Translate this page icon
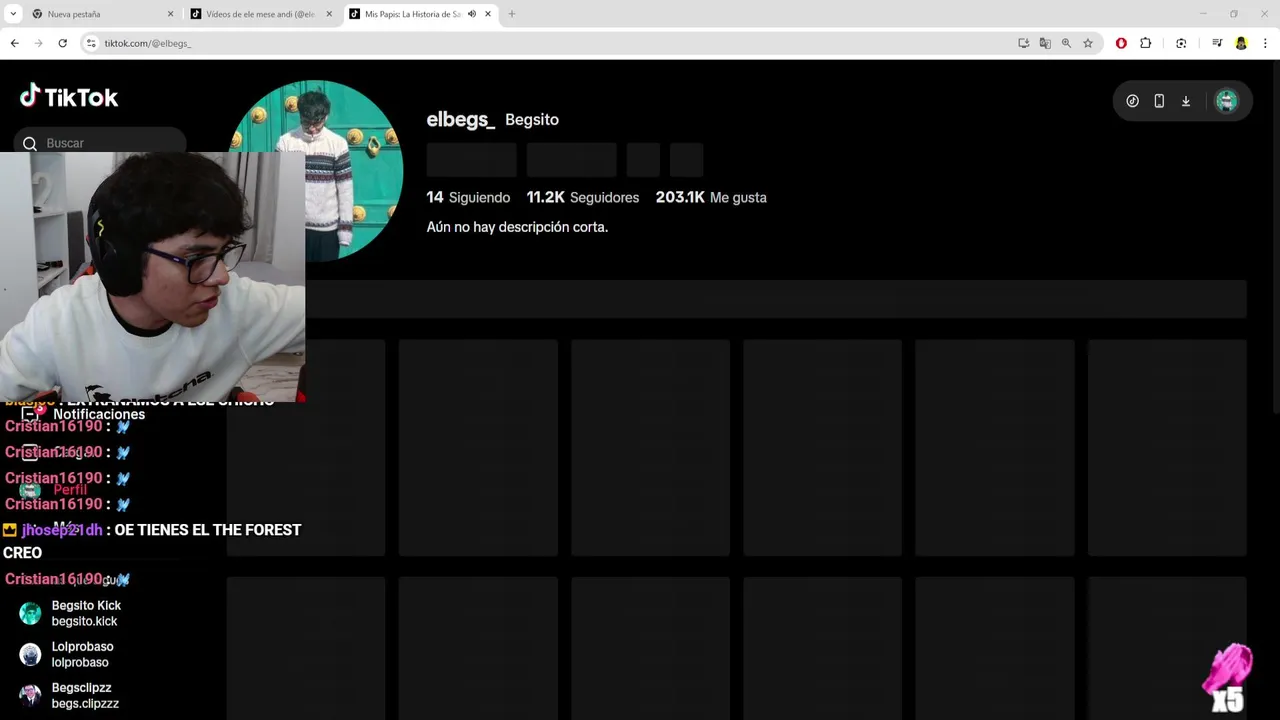The image size is (1280, 720). [1045, 43]
